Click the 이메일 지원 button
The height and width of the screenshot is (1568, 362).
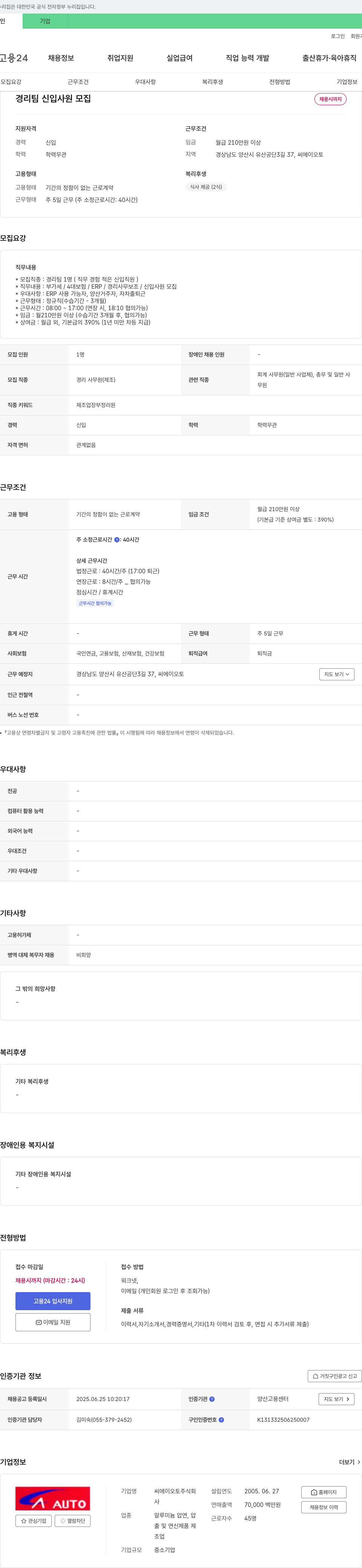(53, 1323)
